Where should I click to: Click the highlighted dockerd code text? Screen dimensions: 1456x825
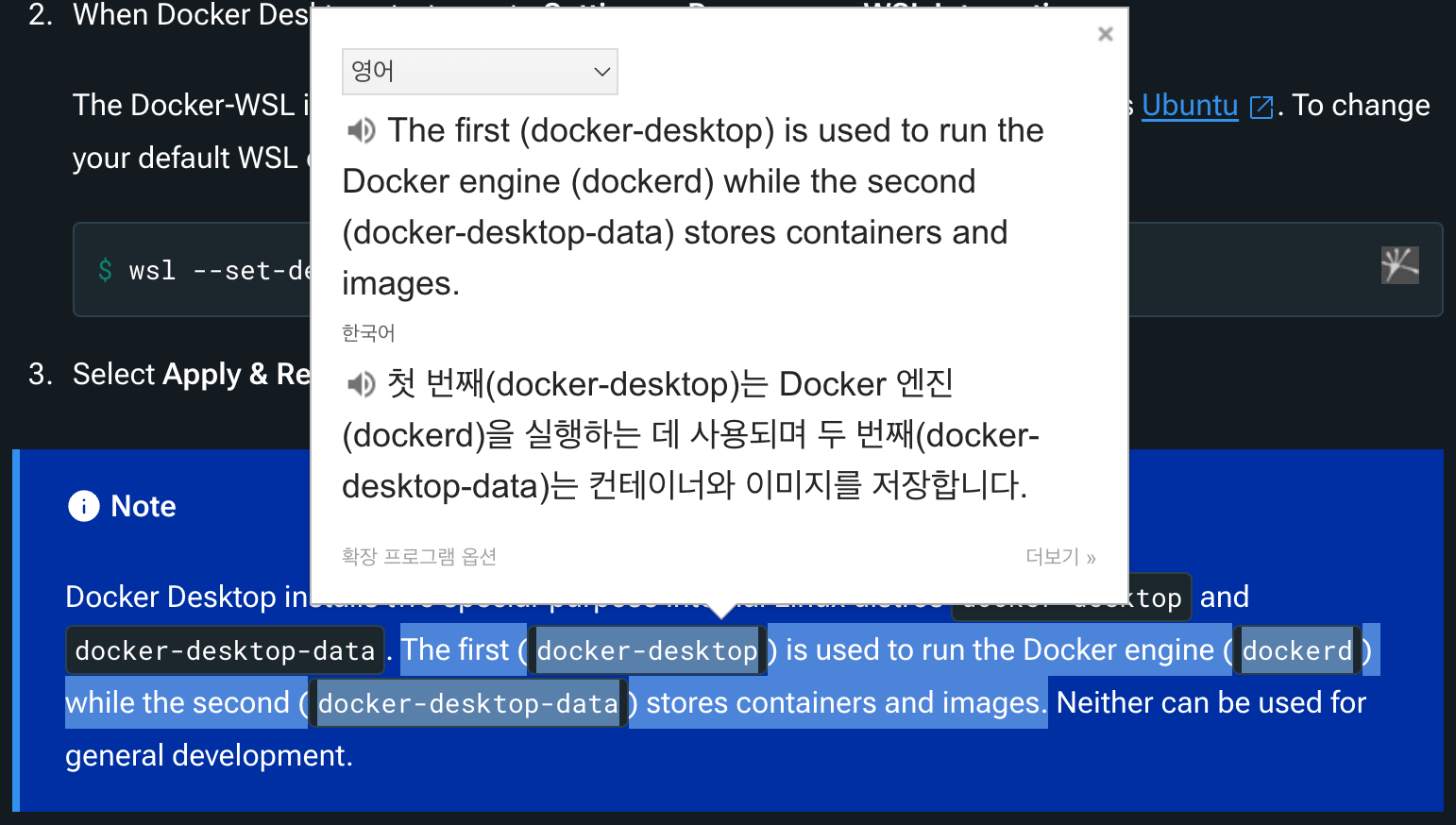tap(1297, 650)
